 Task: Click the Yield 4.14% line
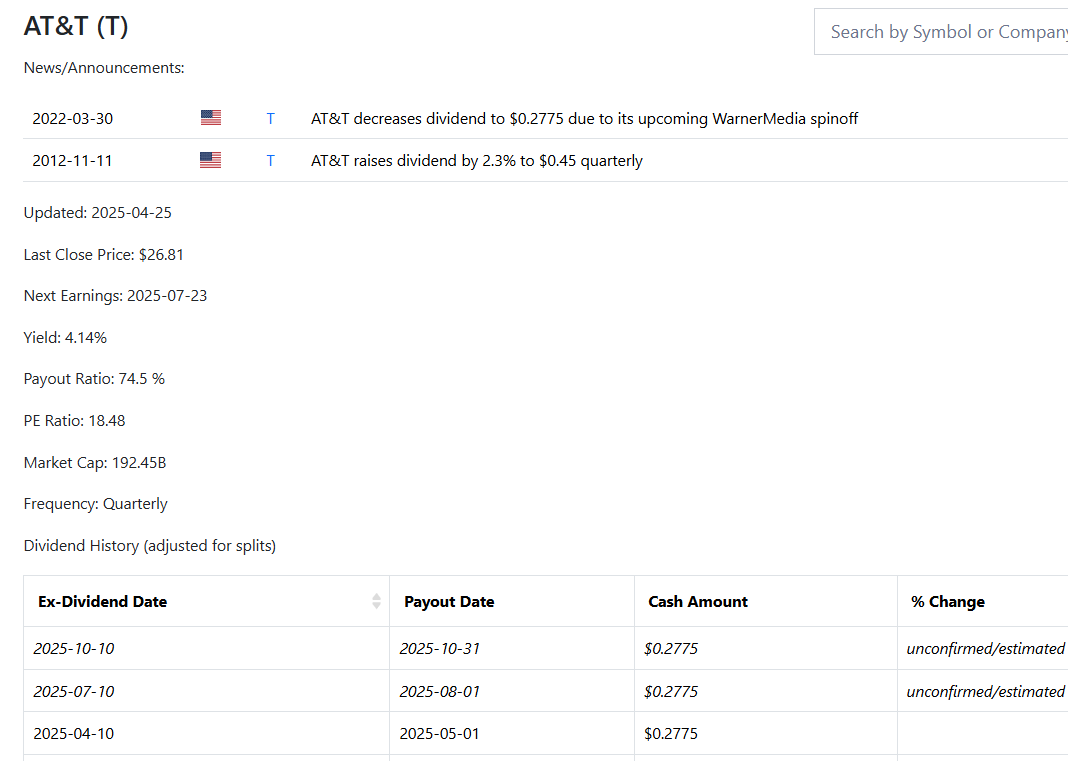pyautogui.click(x=65, y=338)
